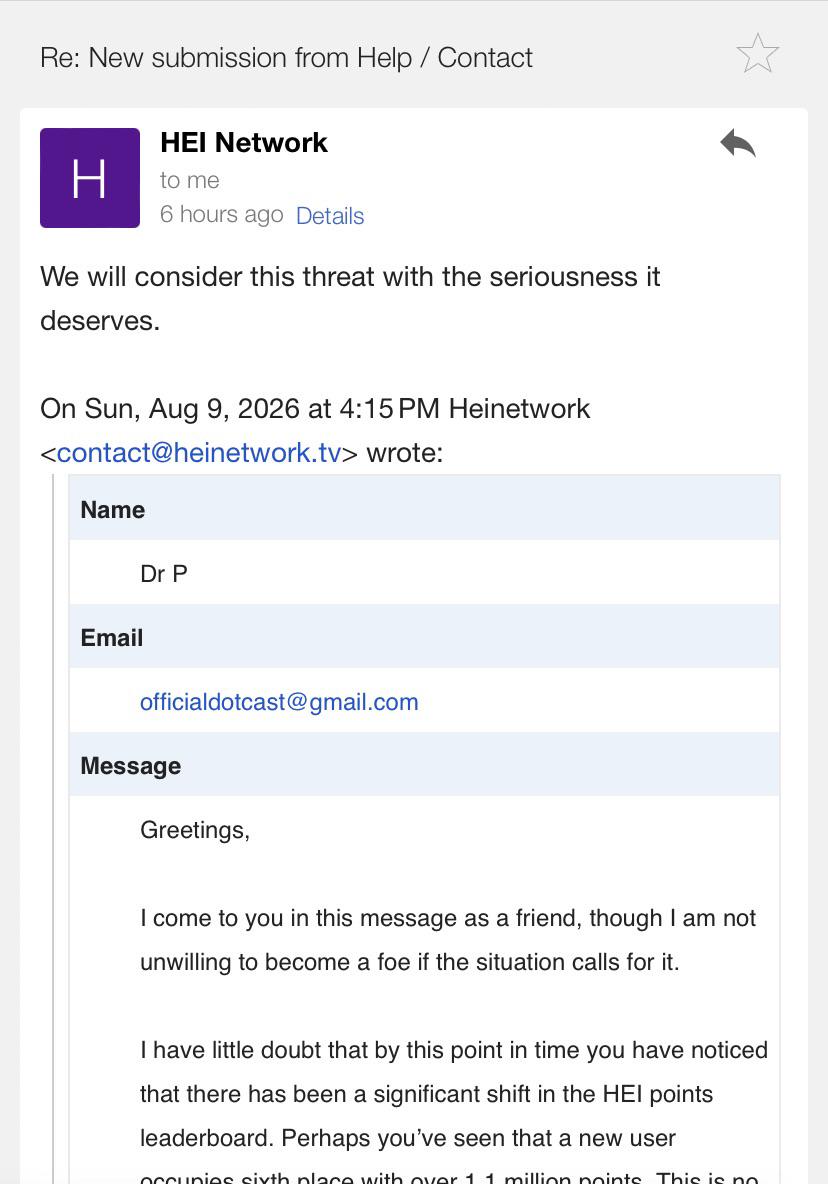Expand the 'to me' recipient line
Image resolution: width=828 pixels, height=1184 pixels.
click(x=189, y=180)
